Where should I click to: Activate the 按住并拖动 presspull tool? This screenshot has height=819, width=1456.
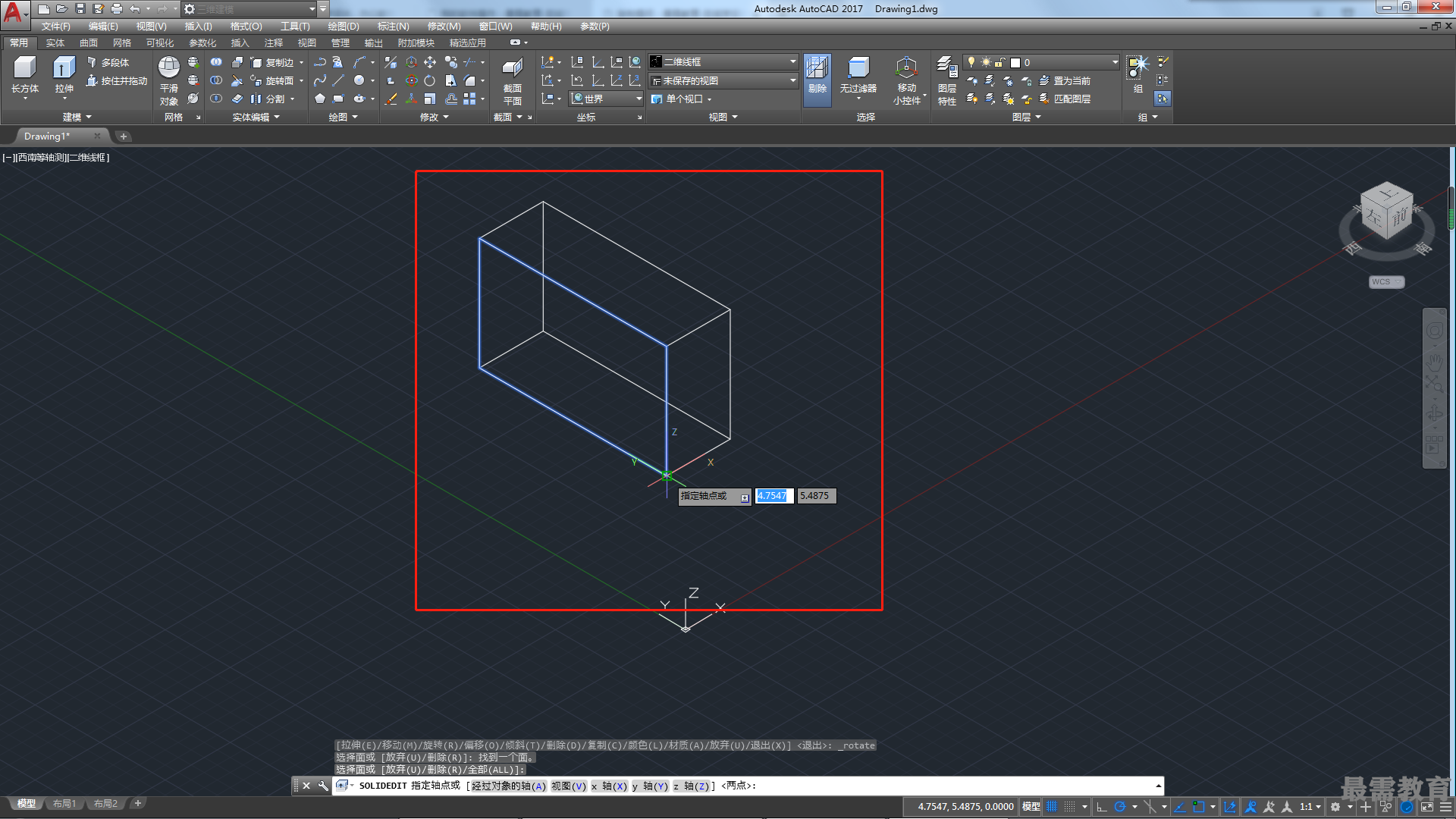116,80
